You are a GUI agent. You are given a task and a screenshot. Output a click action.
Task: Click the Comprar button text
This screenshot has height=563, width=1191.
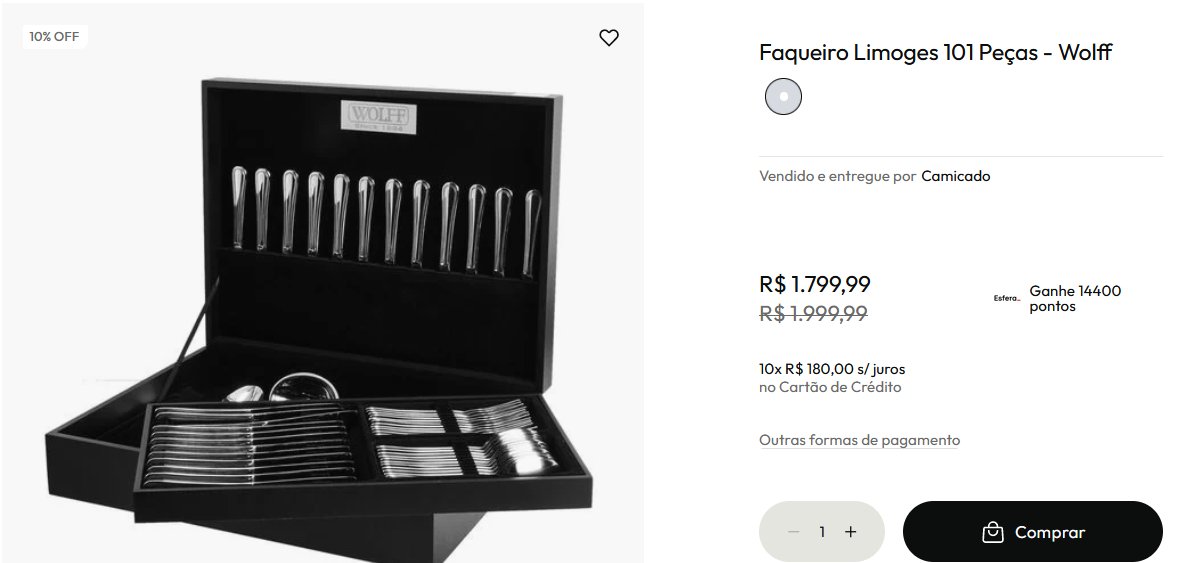click(1050, 533)
